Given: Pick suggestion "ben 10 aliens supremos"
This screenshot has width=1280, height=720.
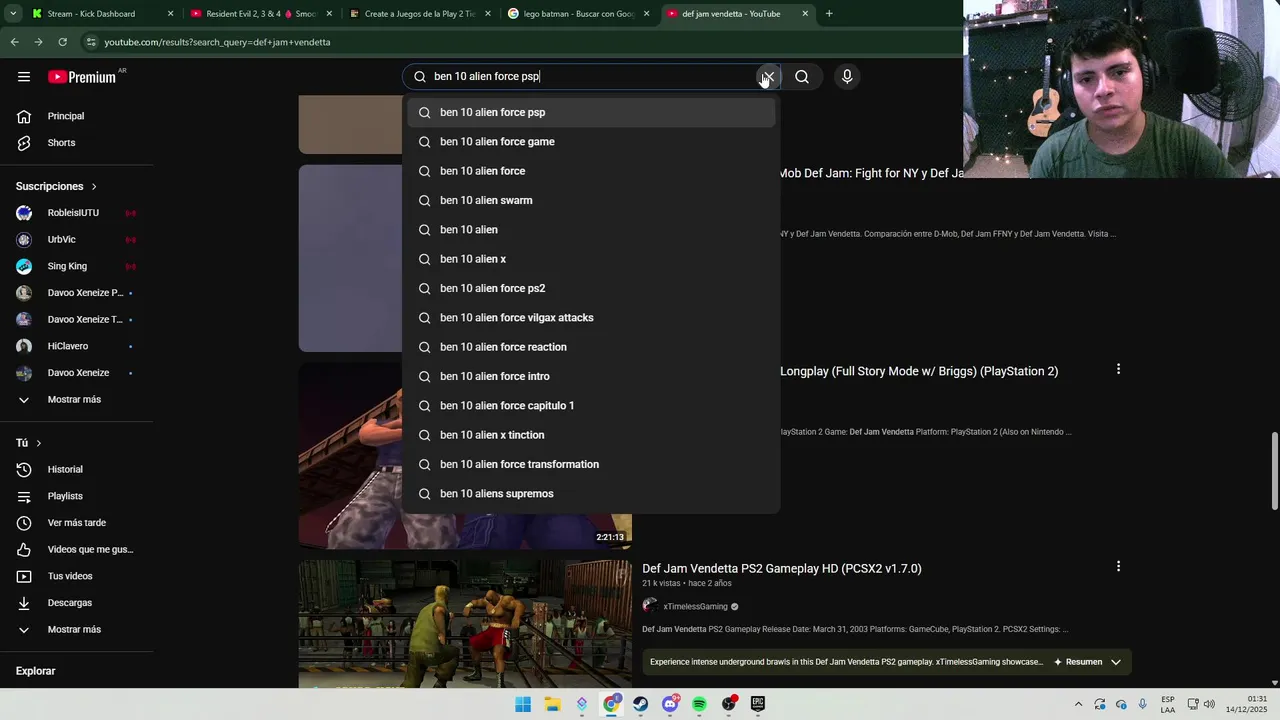Looking at the screenshot, I should pos(591,494).
